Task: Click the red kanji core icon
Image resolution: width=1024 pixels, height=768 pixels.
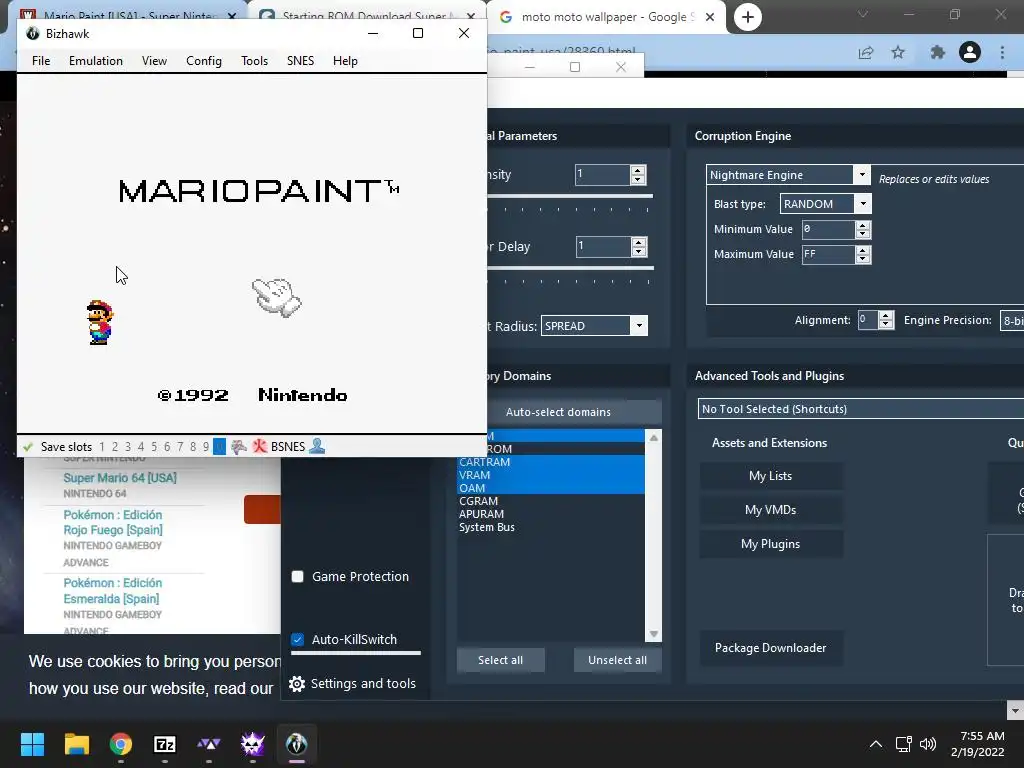Action: pos(260,447)
